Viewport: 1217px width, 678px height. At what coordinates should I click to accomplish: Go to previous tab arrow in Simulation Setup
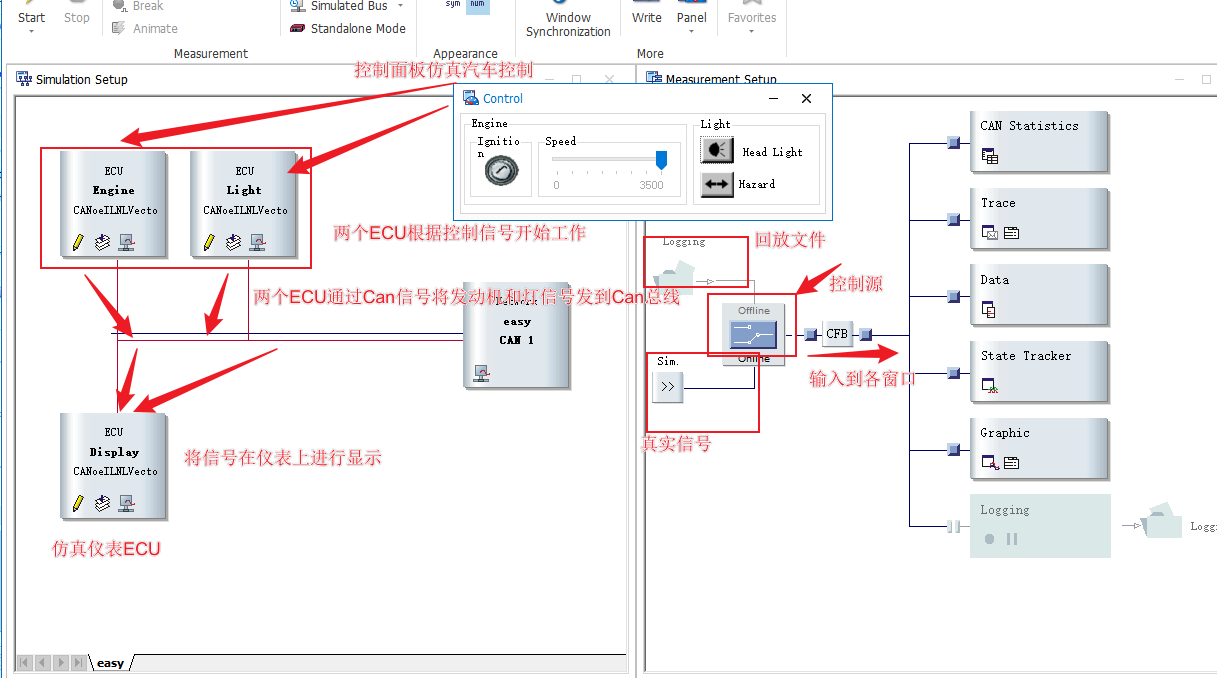coord(41,663)
